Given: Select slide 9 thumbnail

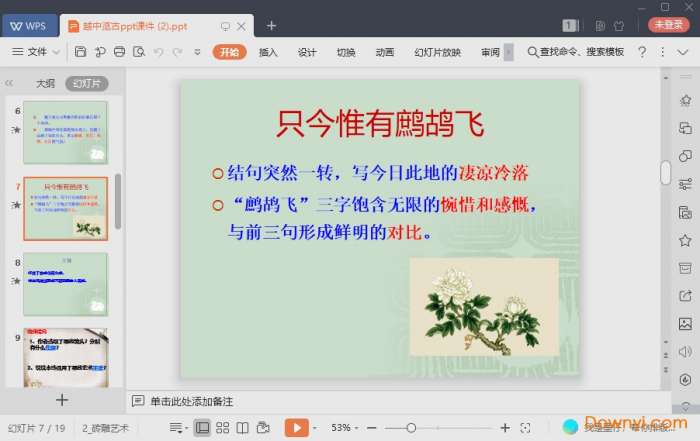Looking at the screenshot, I should [66, 358].
